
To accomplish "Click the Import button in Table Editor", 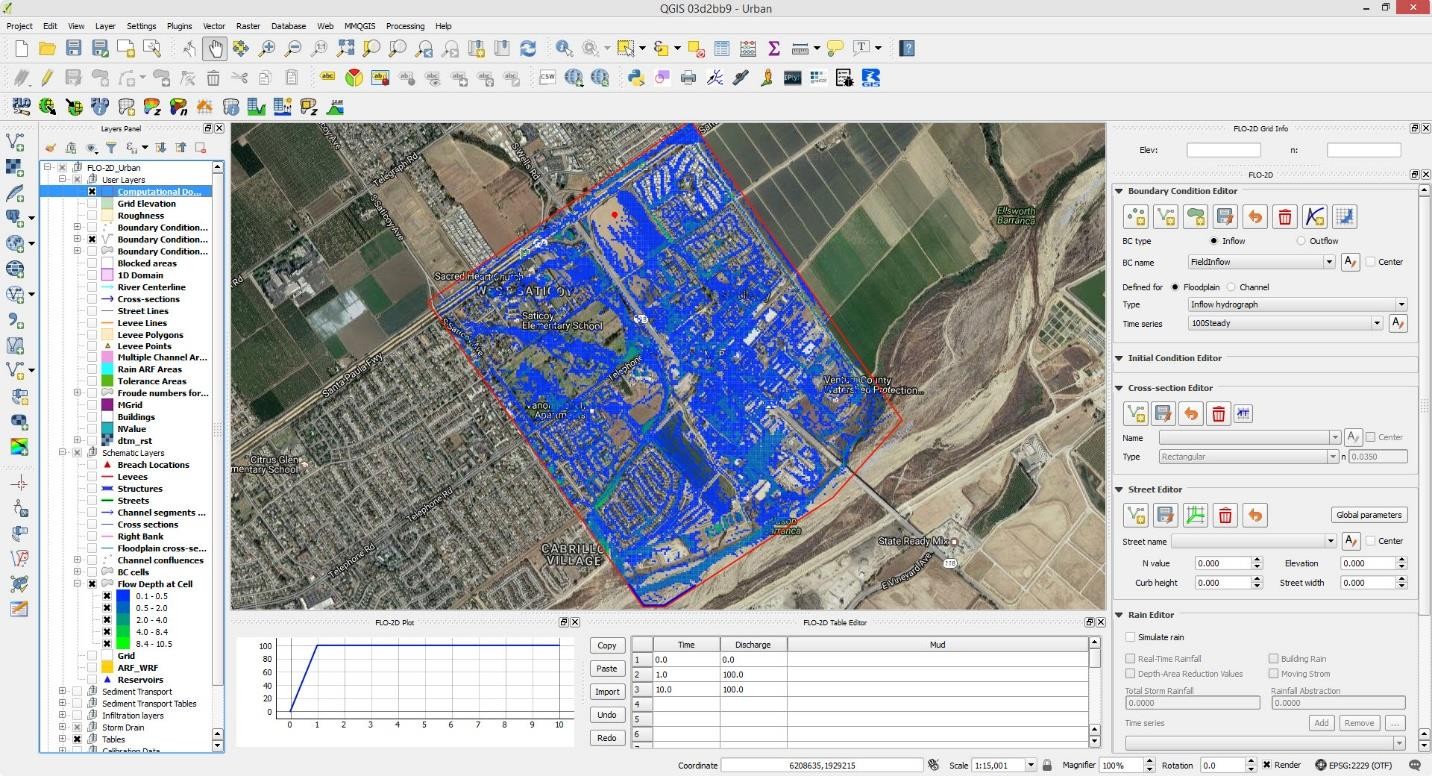I will 606,692.
